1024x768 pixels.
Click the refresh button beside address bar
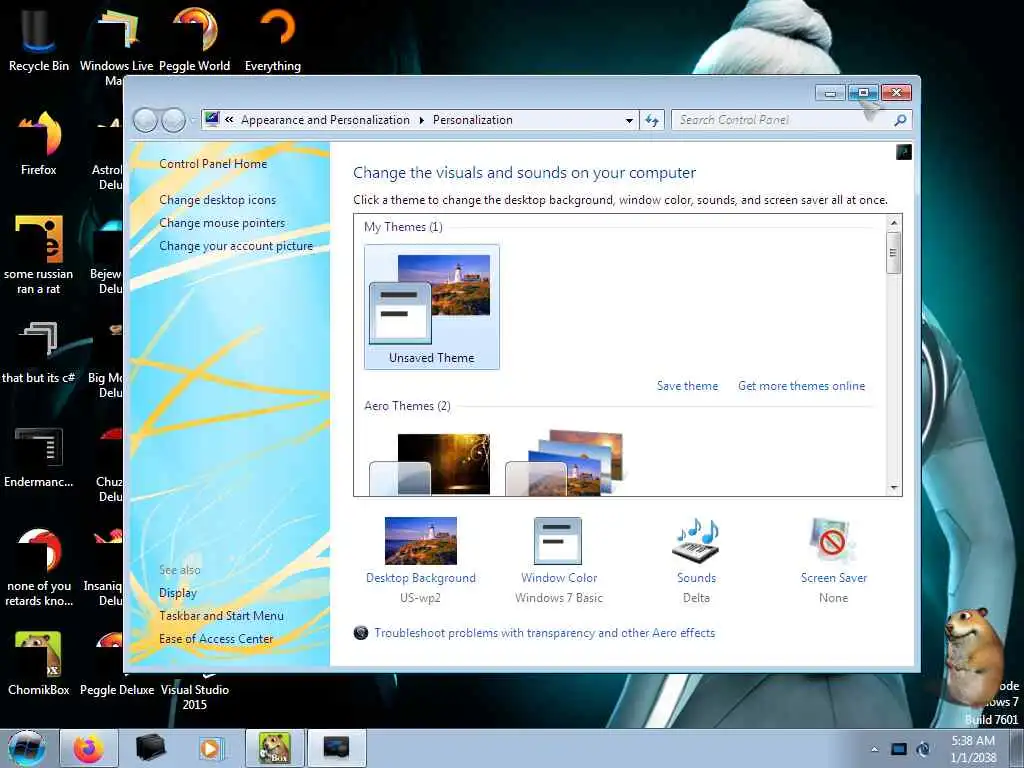pos(652,120)
